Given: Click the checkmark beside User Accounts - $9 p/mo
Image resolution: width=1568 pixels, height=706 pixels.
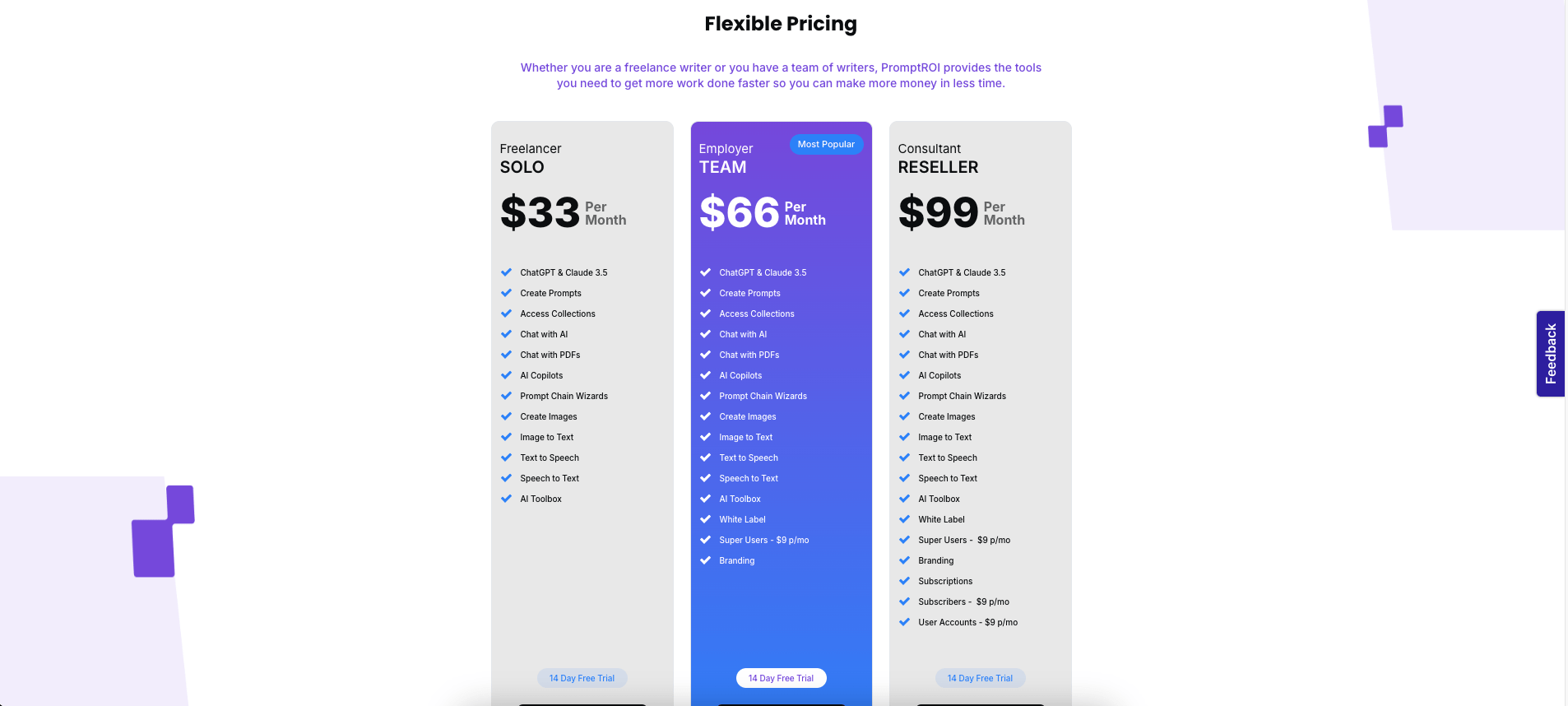Looking at the screenshot, I should pos(904,622).
